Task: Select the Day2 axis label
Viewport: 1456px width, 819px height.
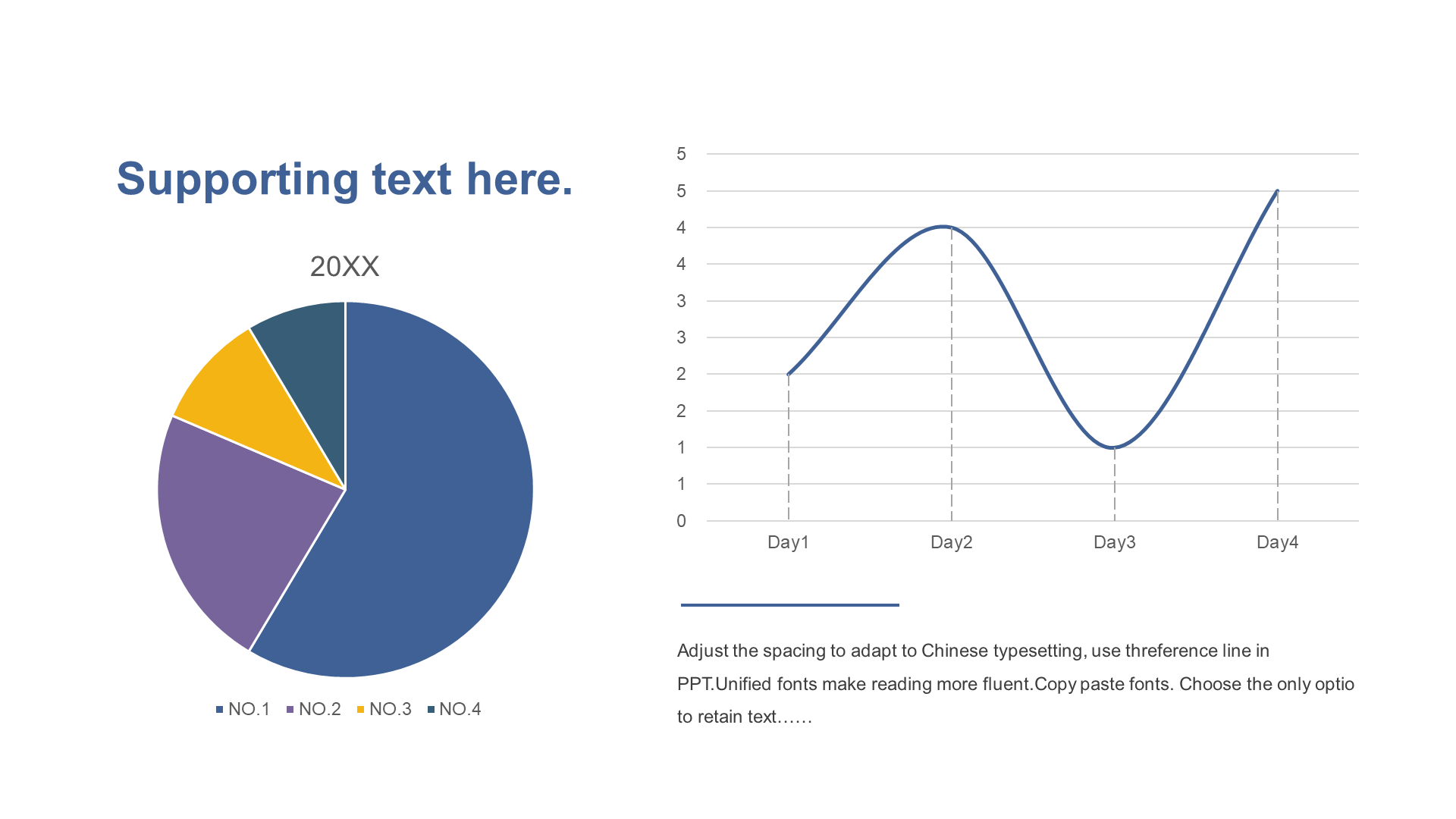Action: 952,542
